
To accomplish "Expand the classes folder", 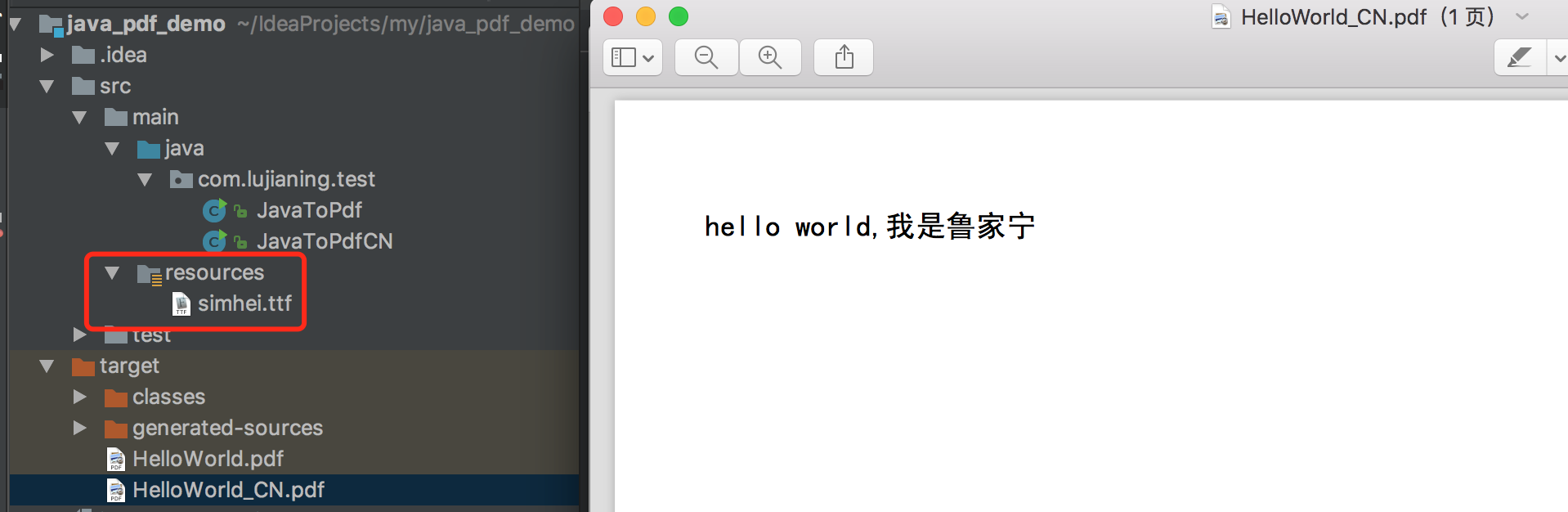I will click(x=79, y=397).
